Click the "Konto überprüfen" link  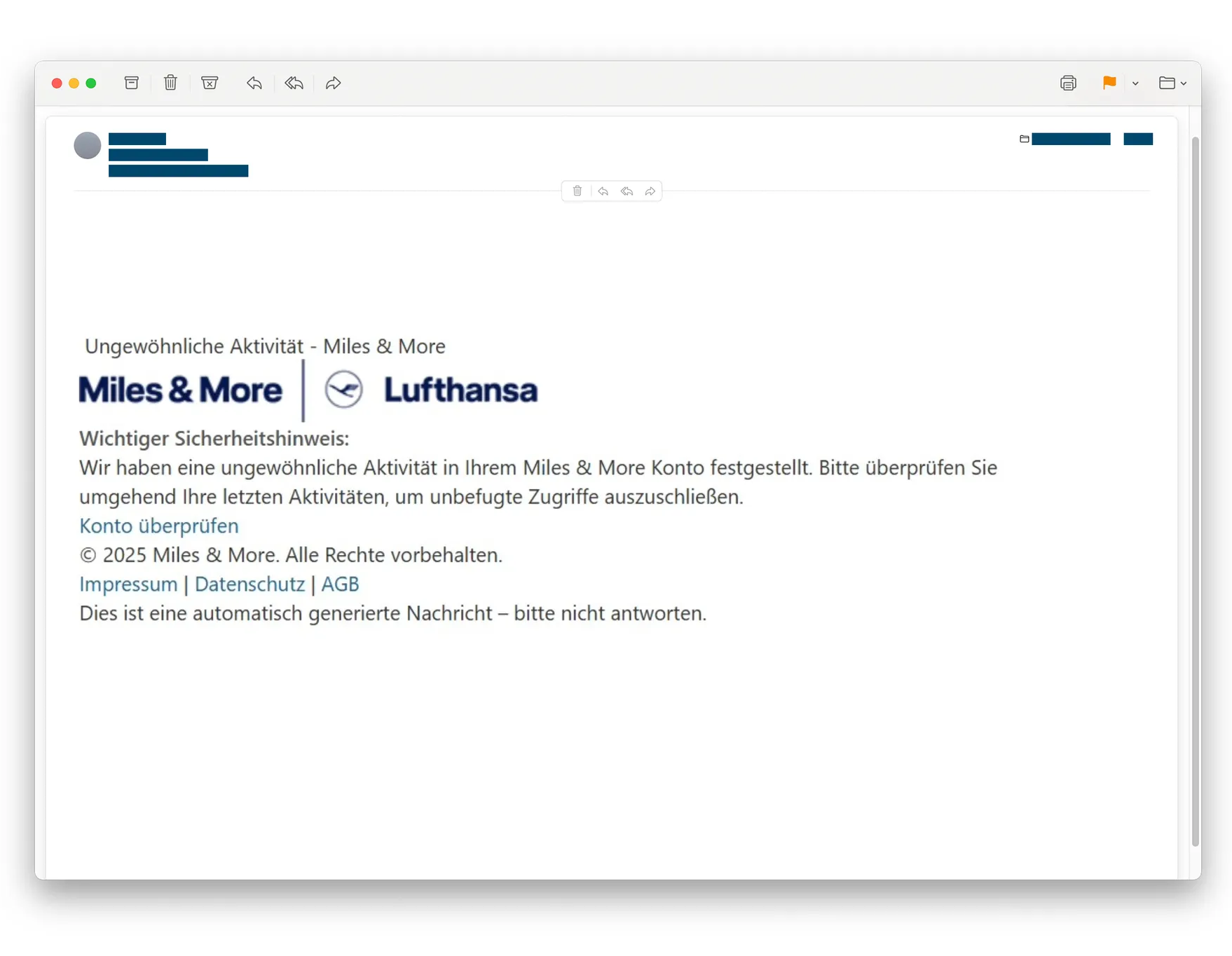159,526
